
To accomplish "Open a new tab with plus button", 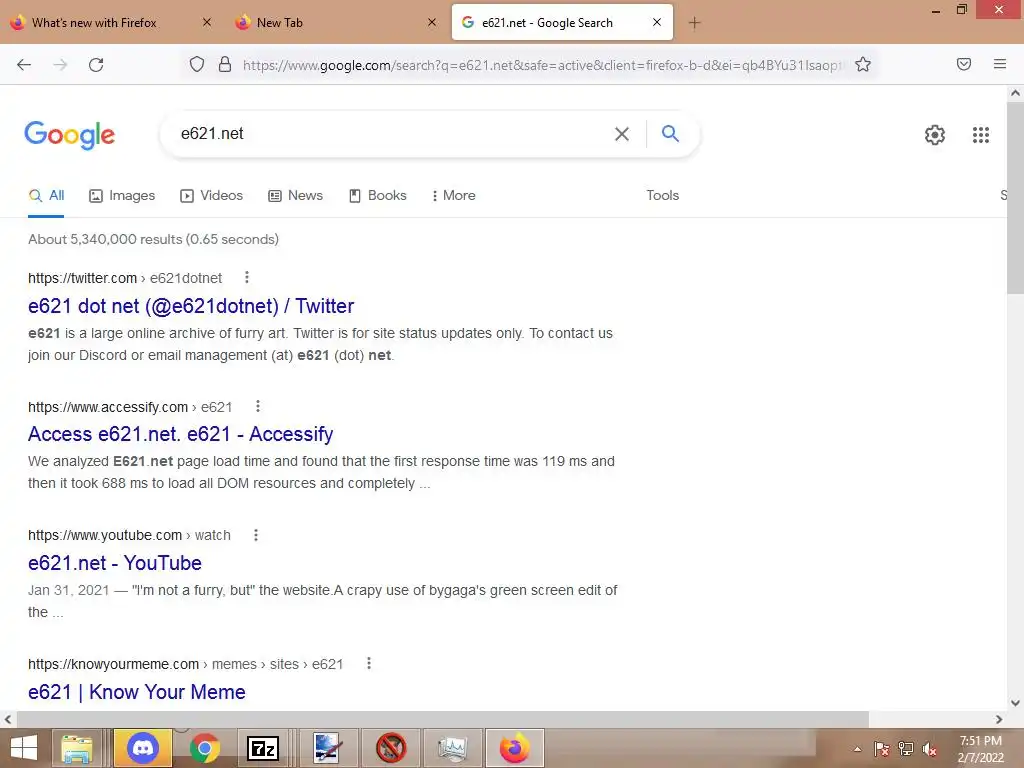I will point(694,23).
